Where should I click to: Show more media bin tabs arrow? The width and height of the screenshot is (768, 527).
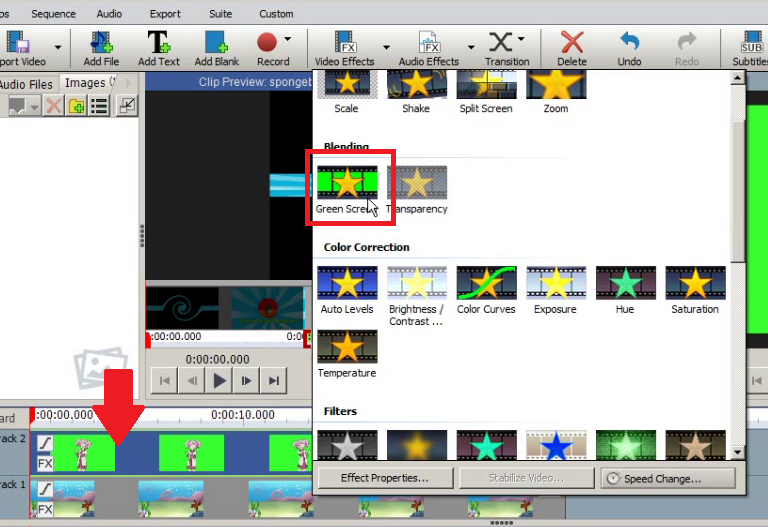[x=128, y=82]
